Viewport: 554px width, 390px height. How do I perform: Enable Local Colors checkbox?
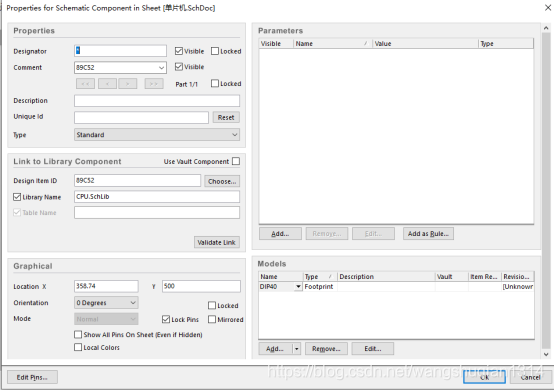[x=78, y=347]
